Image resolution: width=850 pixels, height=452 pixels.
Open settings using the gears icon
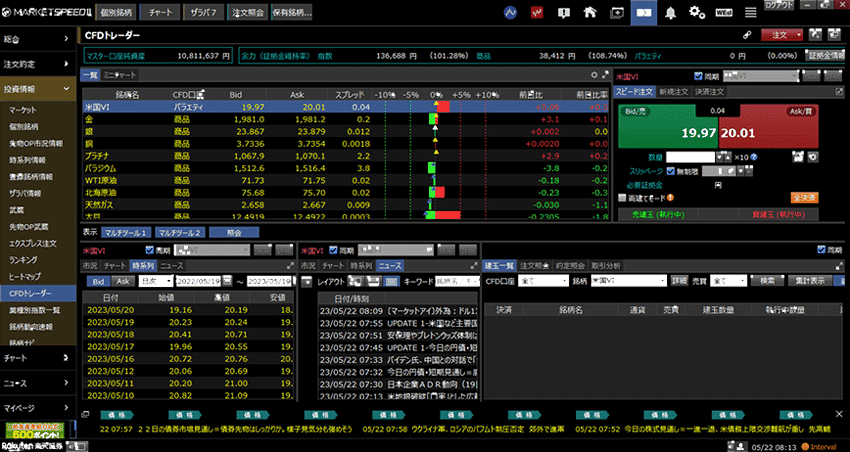697,12
